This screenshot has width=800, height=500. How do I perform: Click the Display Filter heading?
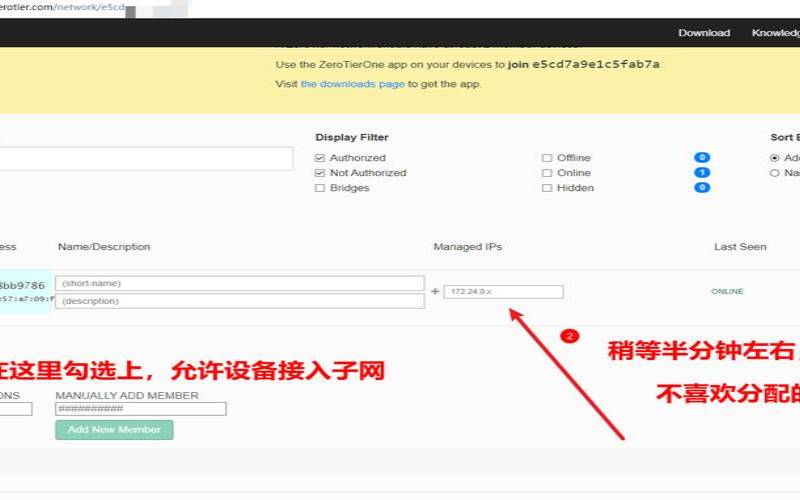(352, 137)
